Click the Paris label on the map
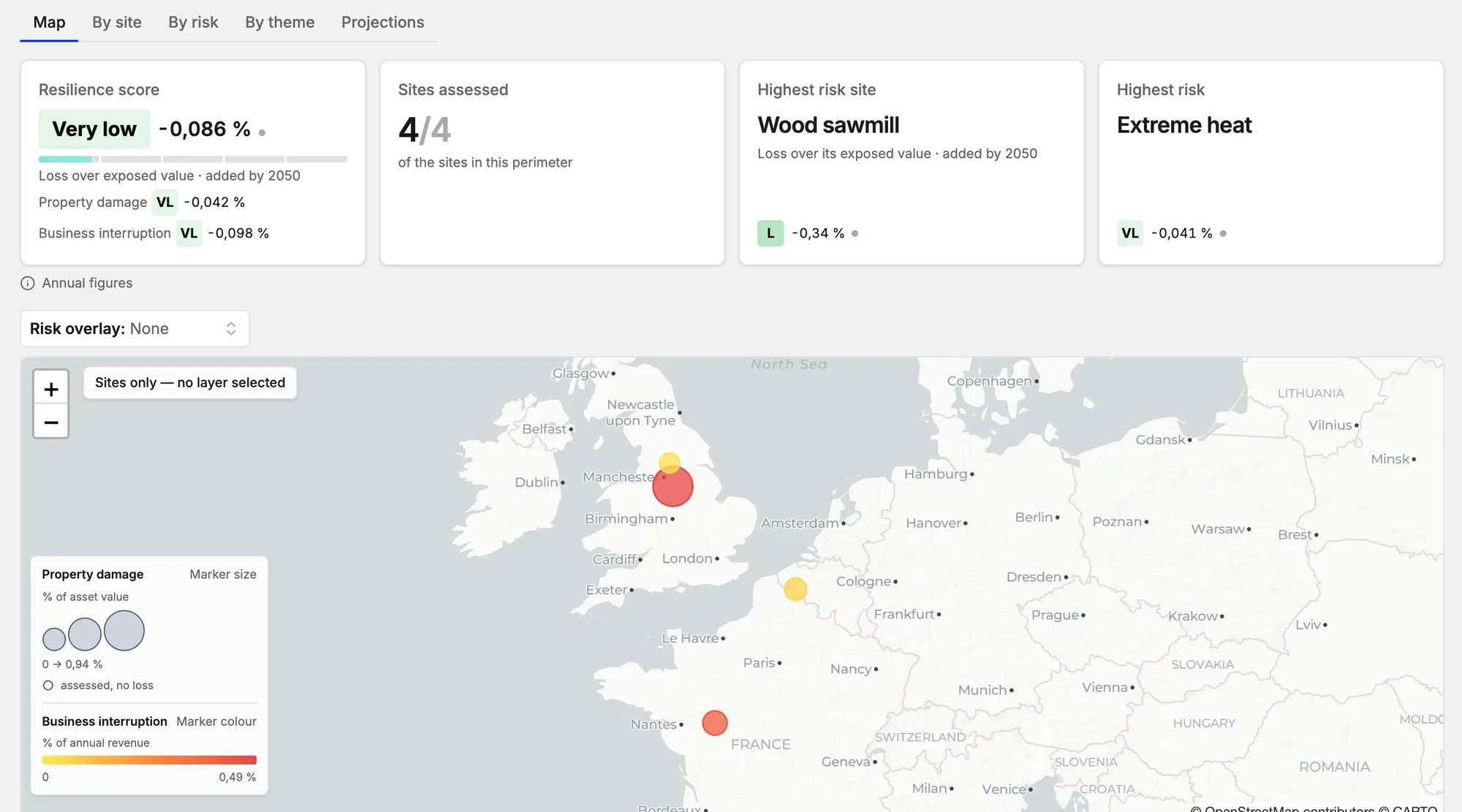The width and height of the screenshot is (1462, 812). (759, 663)
